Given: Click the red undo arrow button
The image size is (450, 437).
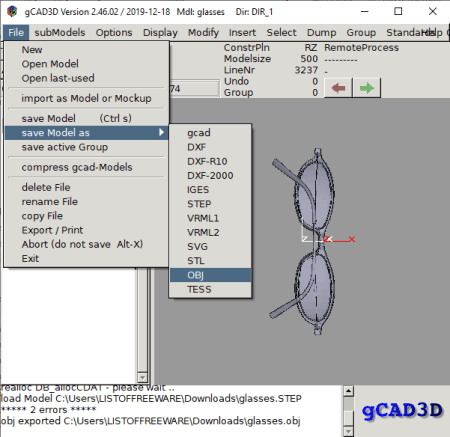Looking at the screenshot, I should [338, 88].
